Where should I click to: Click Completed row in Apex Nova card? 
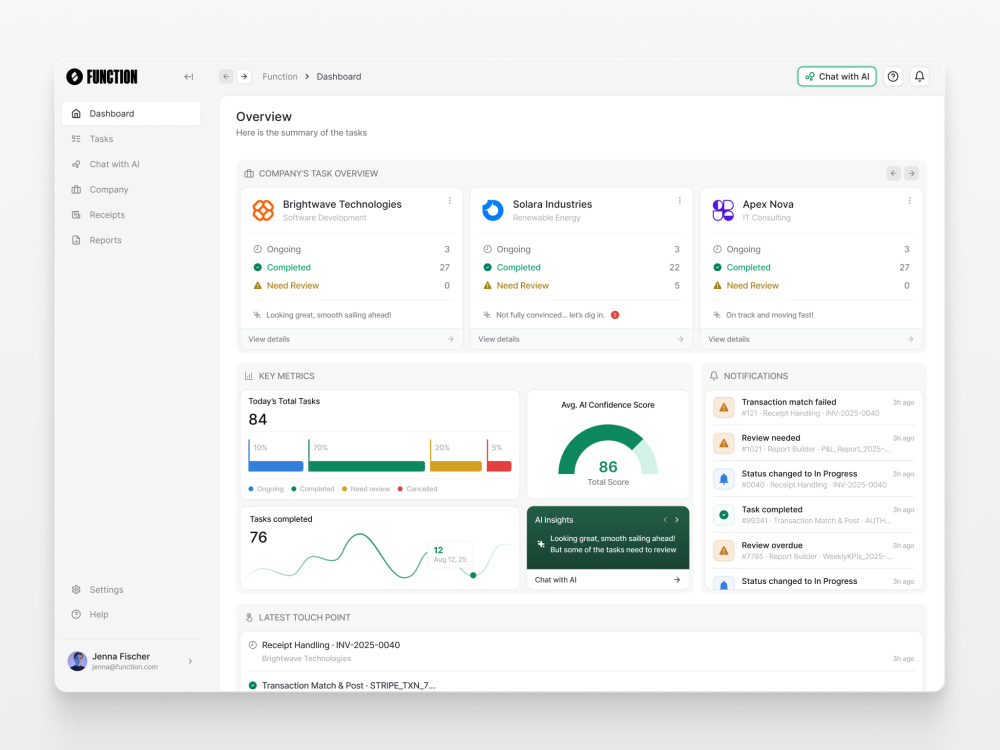(811, 267)
